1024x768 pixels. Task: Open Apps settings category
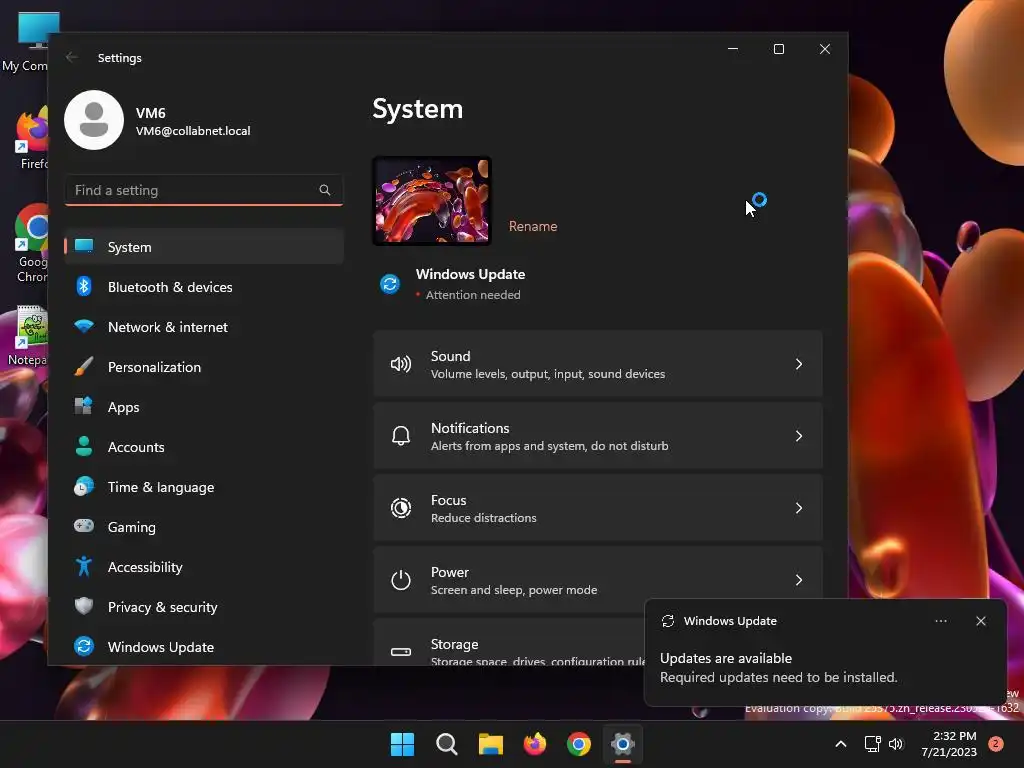tap(204, 407)
